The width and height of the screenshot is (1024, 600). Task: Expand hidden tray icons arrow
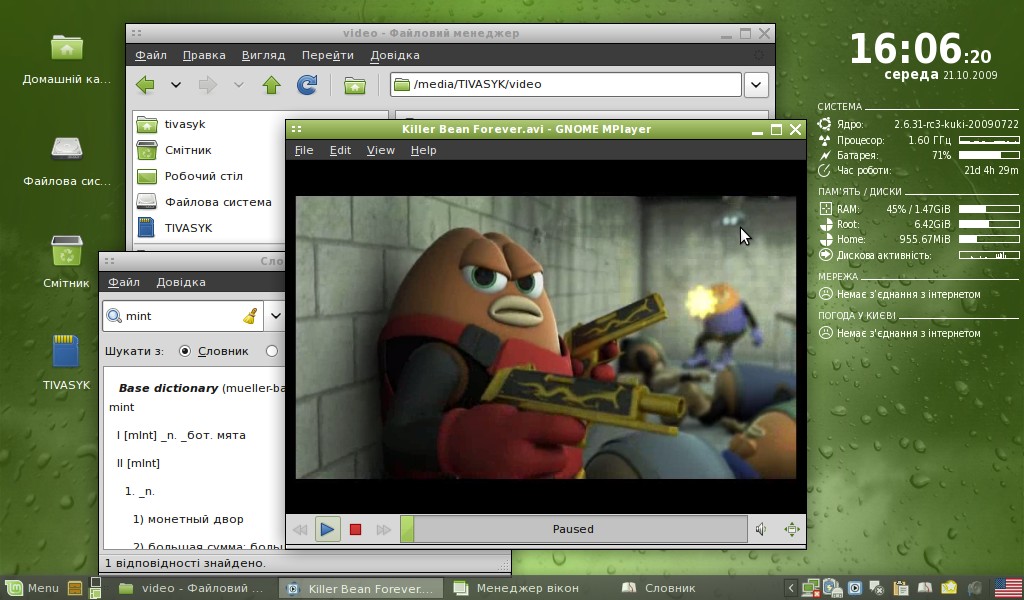pyautogui.click(x=791, y=588)
